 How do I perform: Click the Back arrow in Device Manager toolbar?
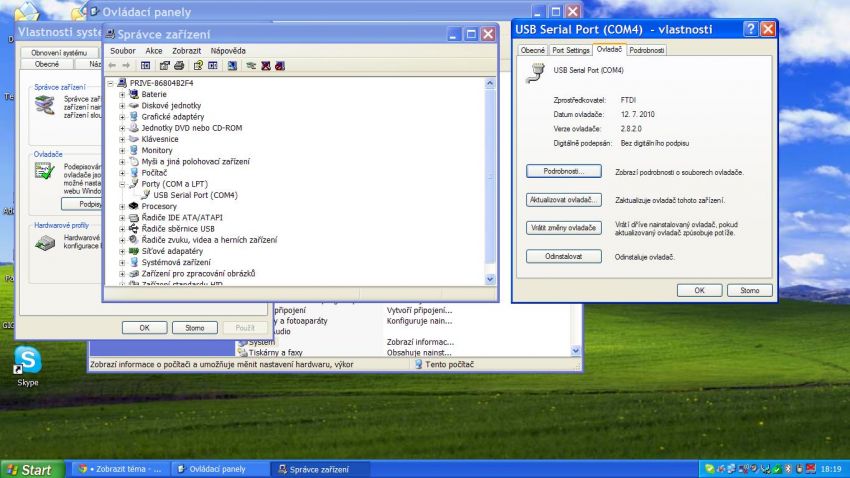tap(112, 66)
